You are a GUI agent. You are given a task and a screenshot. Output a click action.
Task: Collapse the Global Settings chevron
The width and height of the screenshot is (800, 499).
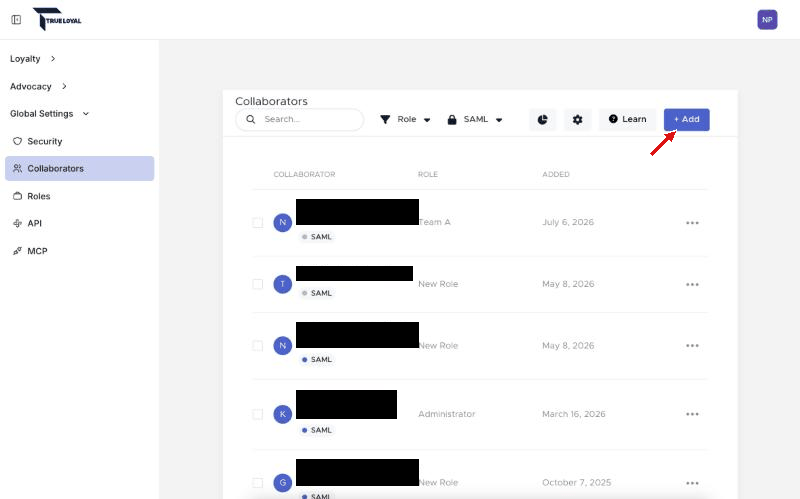tap(86, 114)
